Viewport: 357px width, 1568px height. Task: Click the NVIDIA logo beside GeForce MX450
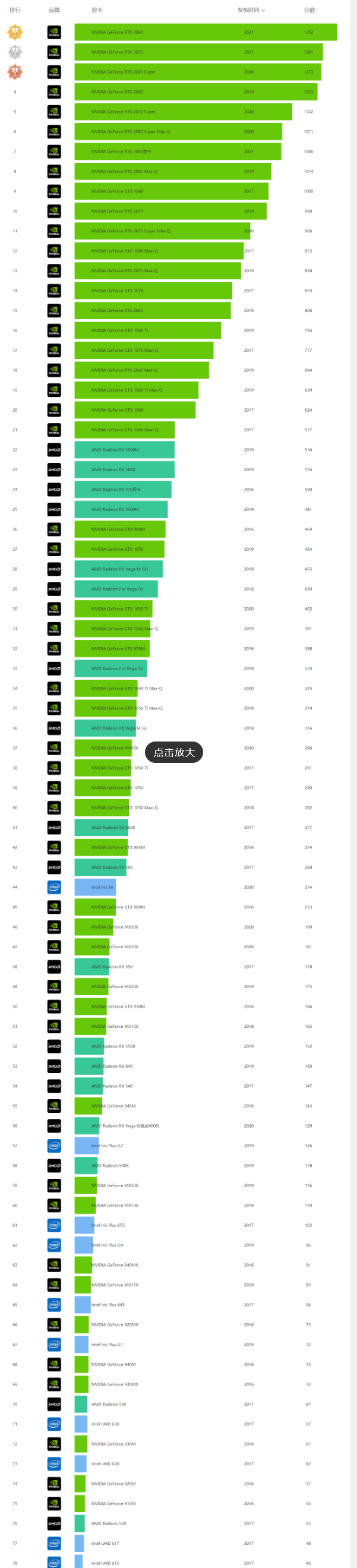(x=54, y=748)
